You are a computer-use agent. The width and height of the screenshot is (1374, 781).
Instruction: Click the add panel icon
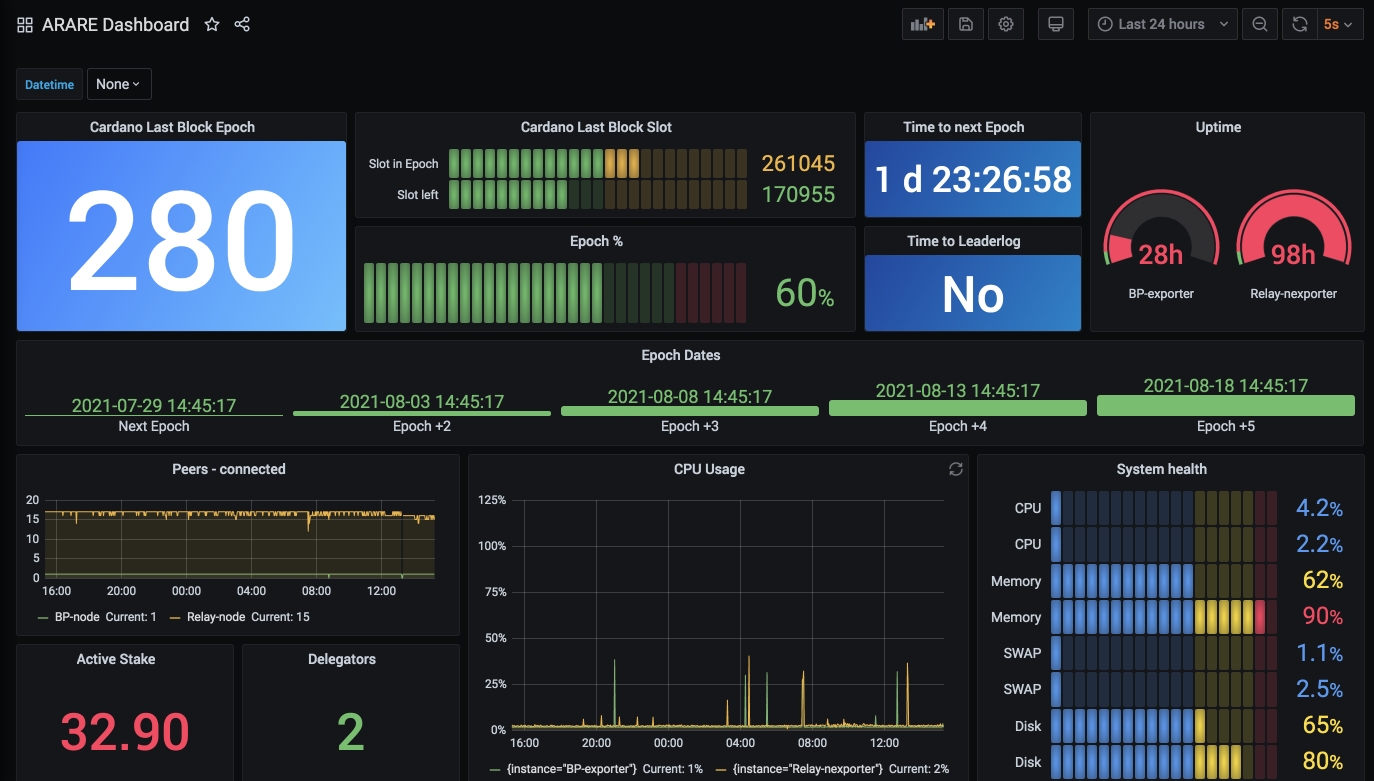[921, 23]
